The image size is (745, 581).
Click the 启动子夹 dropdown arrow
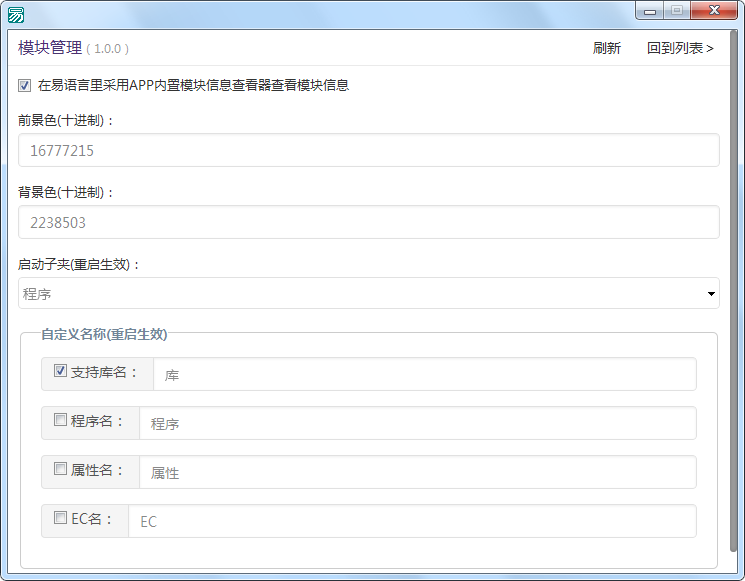coord(711,294)
